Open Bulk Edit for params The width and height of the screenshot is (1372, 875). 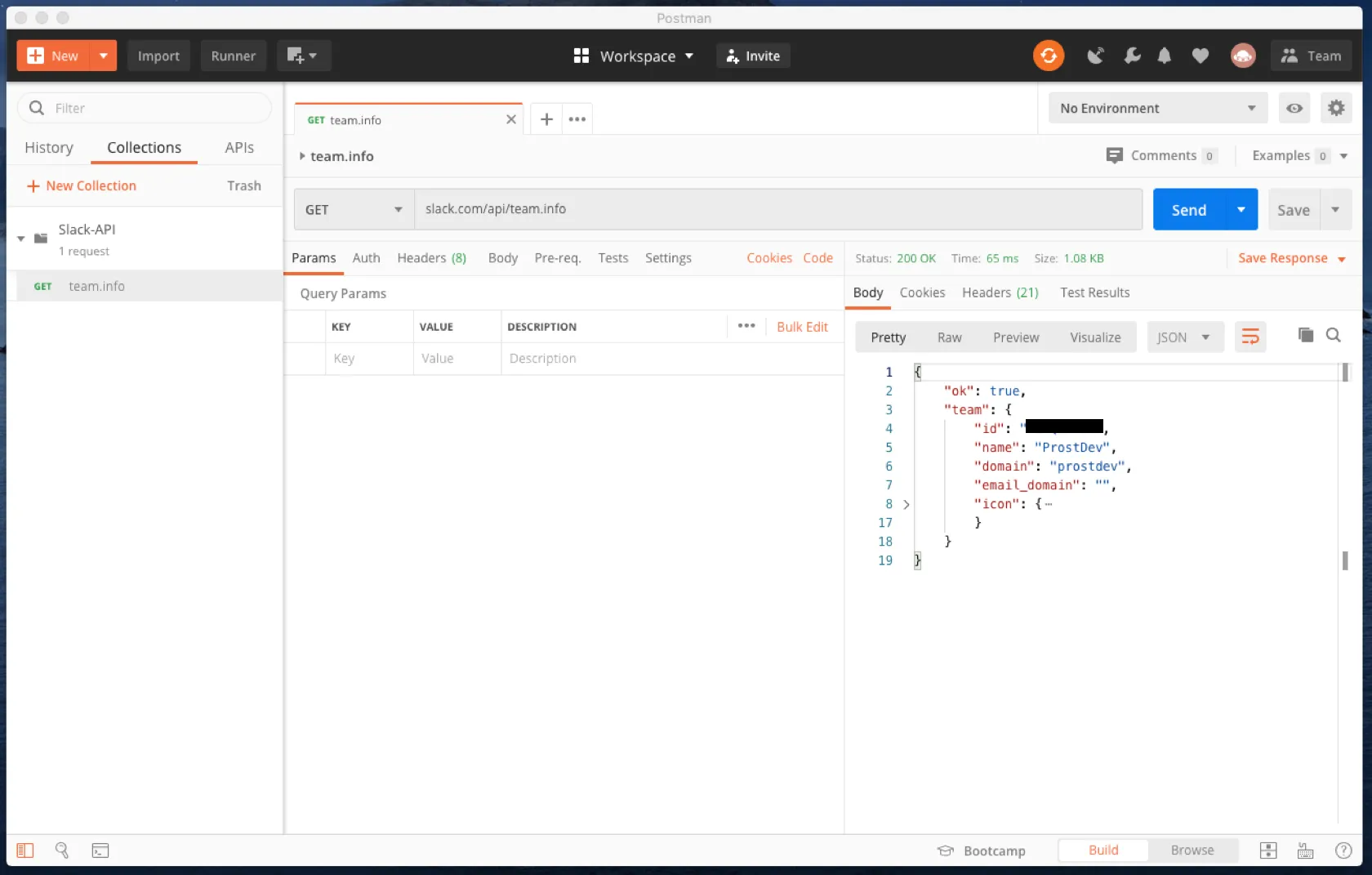[802, 326]
